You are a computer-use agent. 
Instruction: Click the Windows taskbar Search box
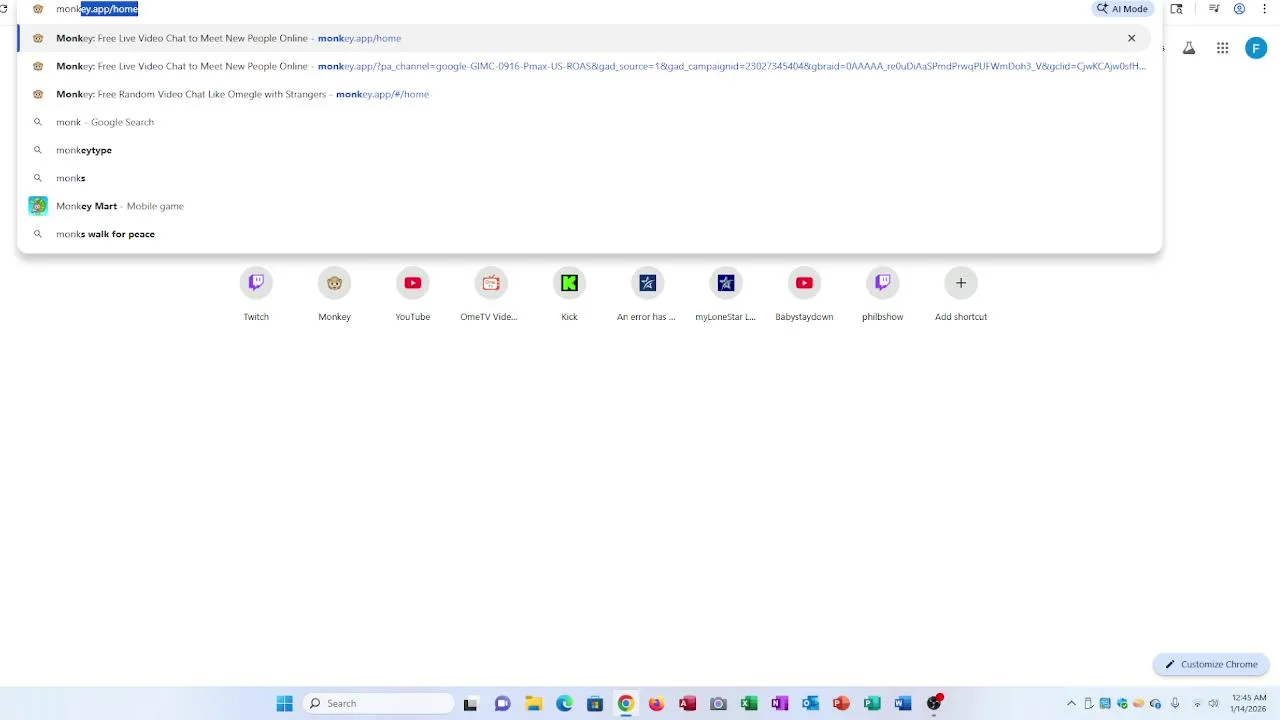377,703
